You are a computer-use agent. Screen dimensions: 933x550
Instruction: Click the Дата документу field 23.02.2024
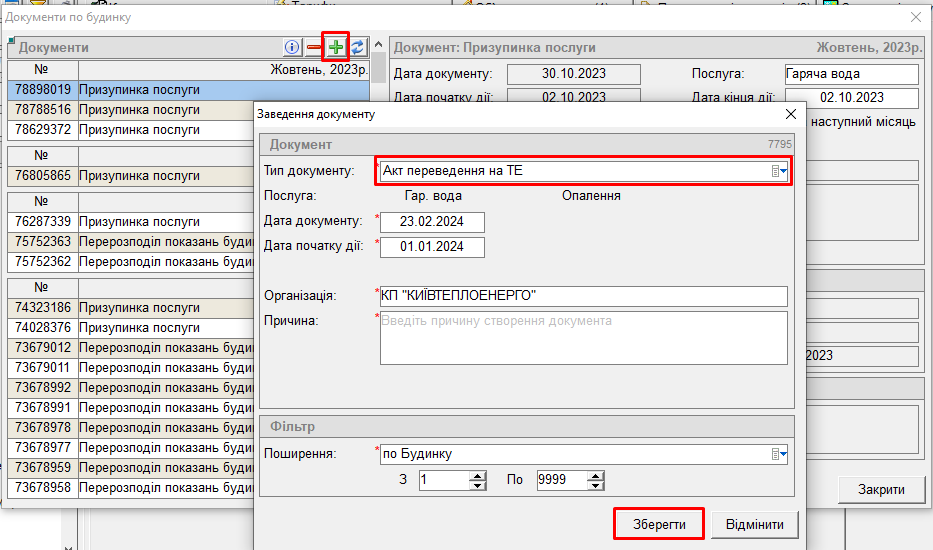pyautogui.click(x=432, y=222)
